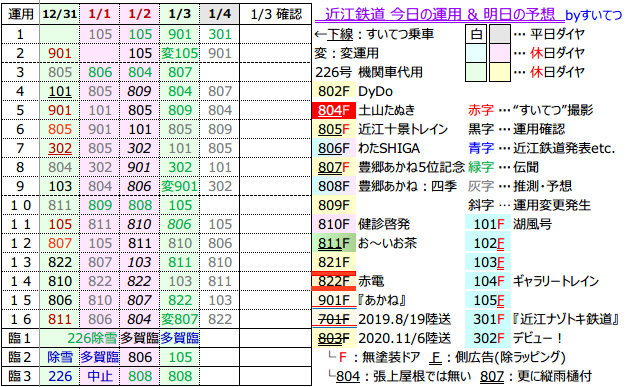The height and width of the screenshot is (387, 640).
Task: Click the byすいてつ author text
Action: 593,16
